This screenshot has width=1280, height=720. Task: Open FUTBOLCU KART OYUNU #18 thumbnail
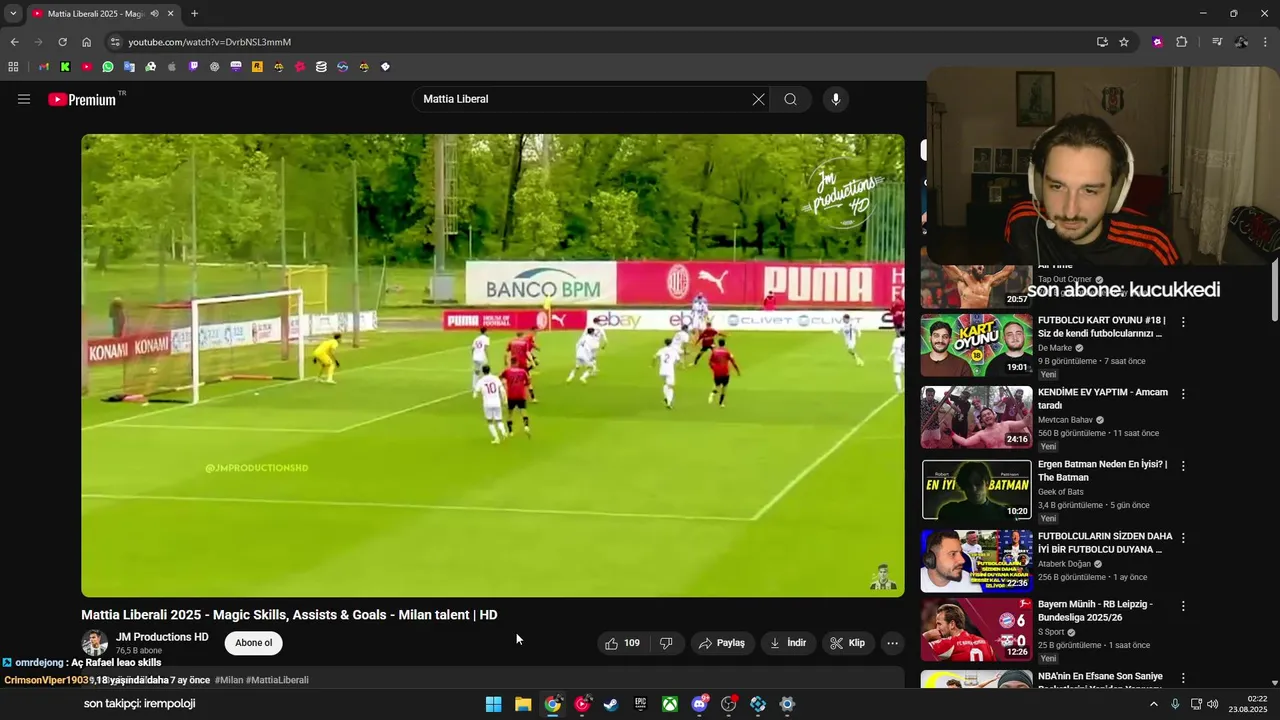(x=977, y=345)
